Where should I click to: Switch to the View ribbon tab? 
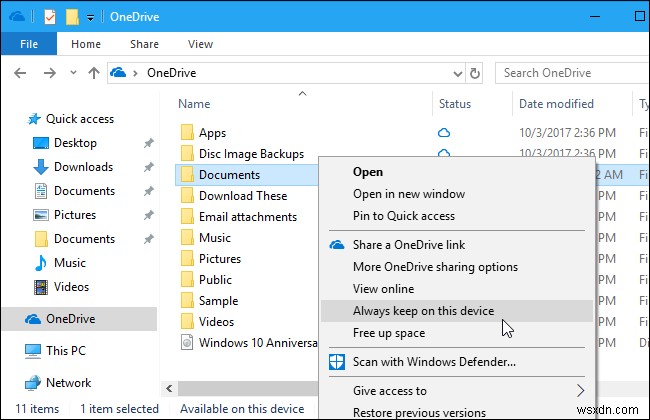[x=200, y=44]
